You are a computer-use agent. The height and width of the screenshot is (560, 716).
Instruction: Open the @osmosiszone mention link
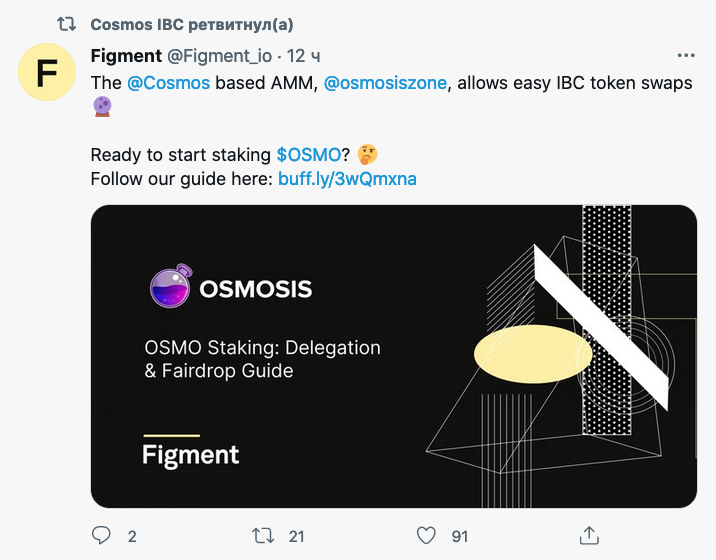click(385, 83)
